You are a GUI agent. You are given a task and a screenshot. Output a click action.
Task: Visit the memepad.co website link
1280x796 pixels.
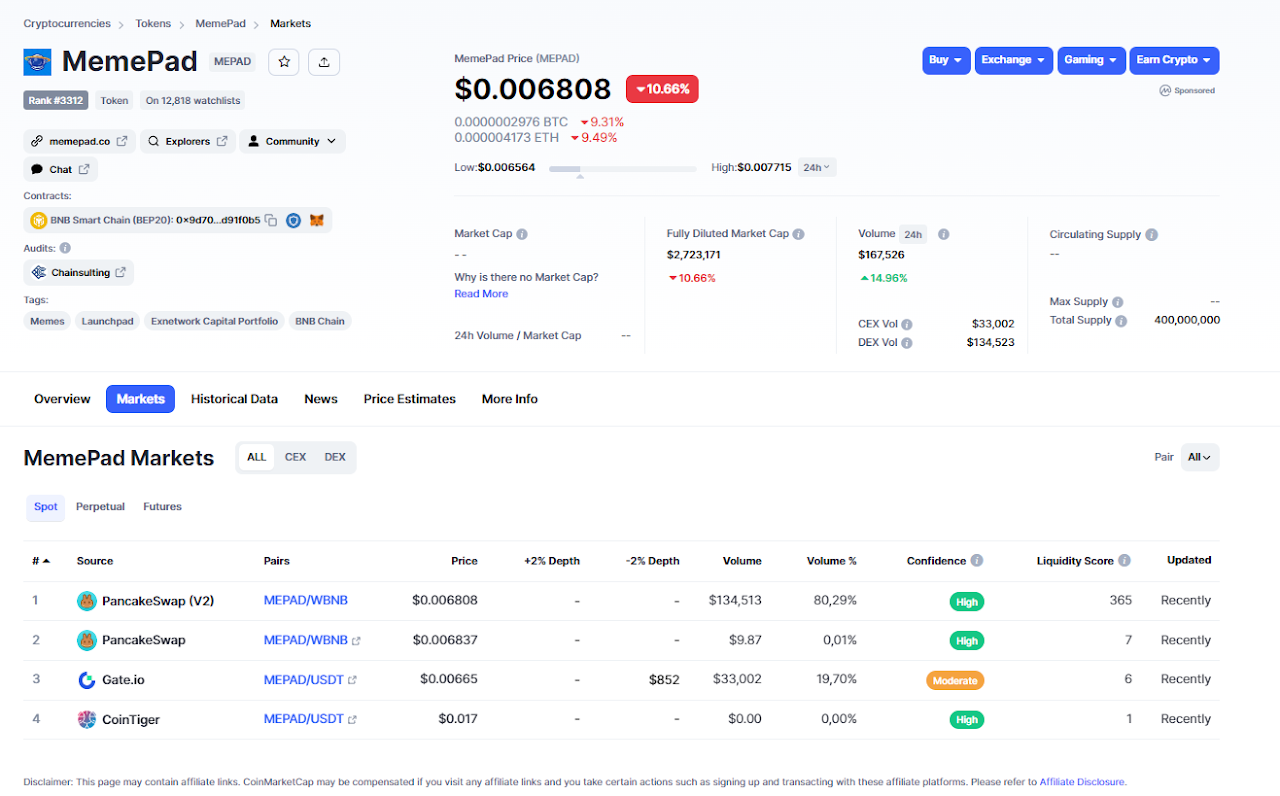(80, 141)
